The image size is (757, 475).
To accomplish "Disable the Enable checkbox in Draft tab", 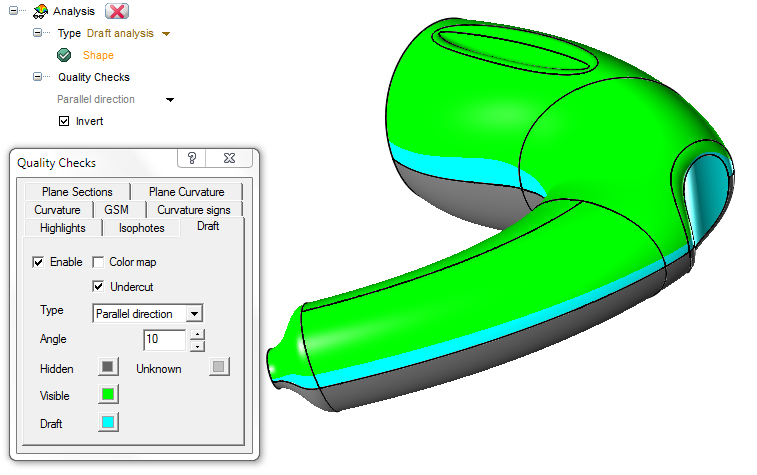I will pyautogui.click(x=39, y=262).
